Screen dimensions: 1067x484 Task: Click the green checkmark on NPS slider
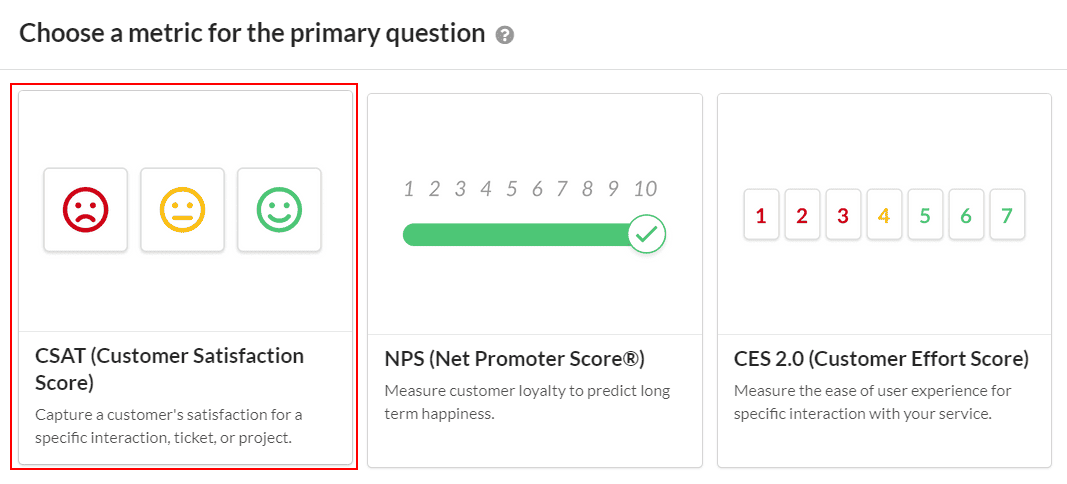coord(647,234)
